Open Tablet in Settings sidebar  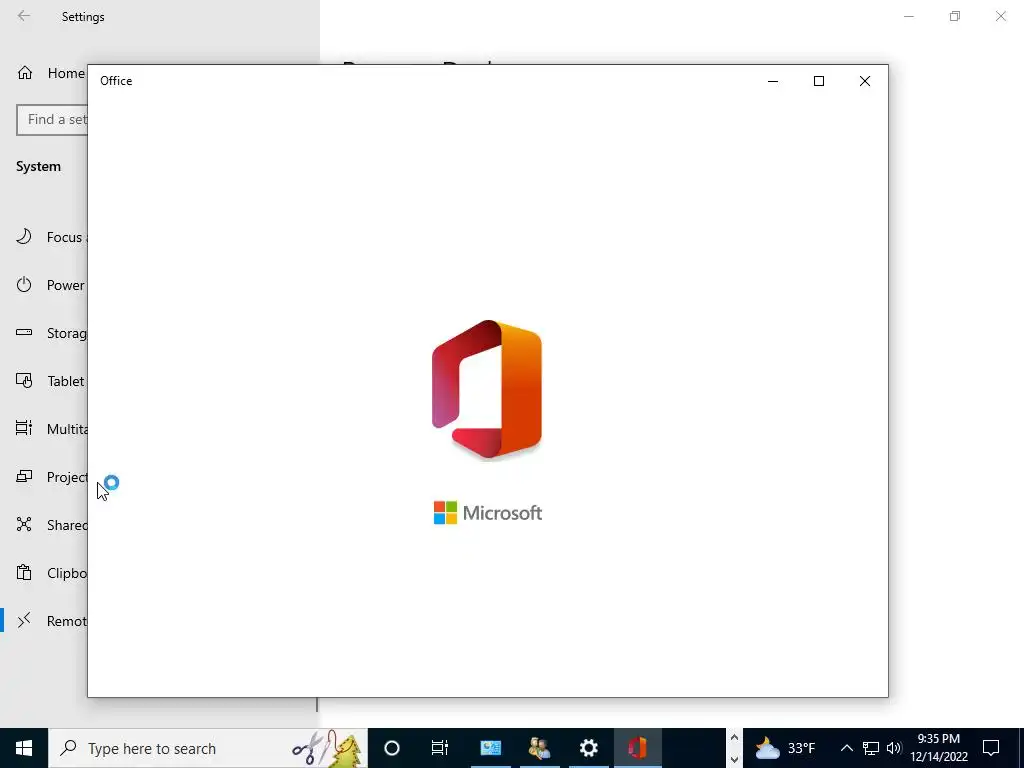pyautogui.click(x=51, y=381)
